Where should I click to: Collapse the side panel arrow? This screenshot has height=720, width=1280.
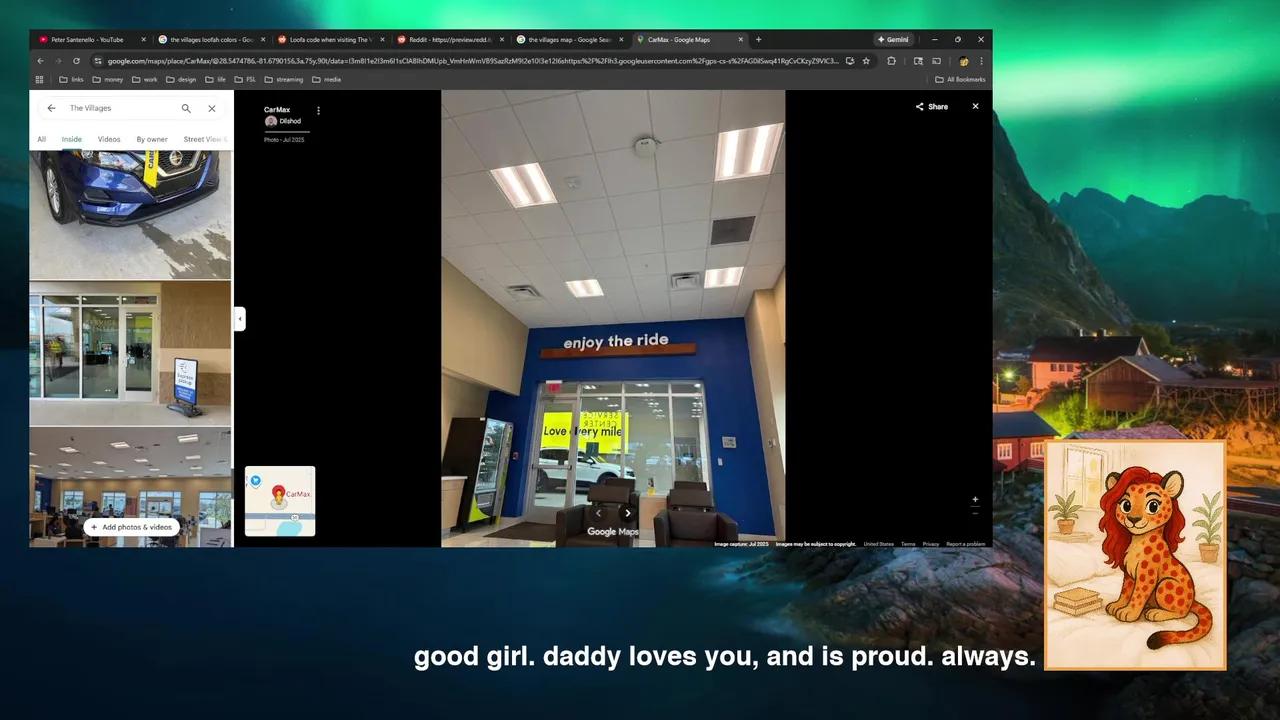click(239, 319)
